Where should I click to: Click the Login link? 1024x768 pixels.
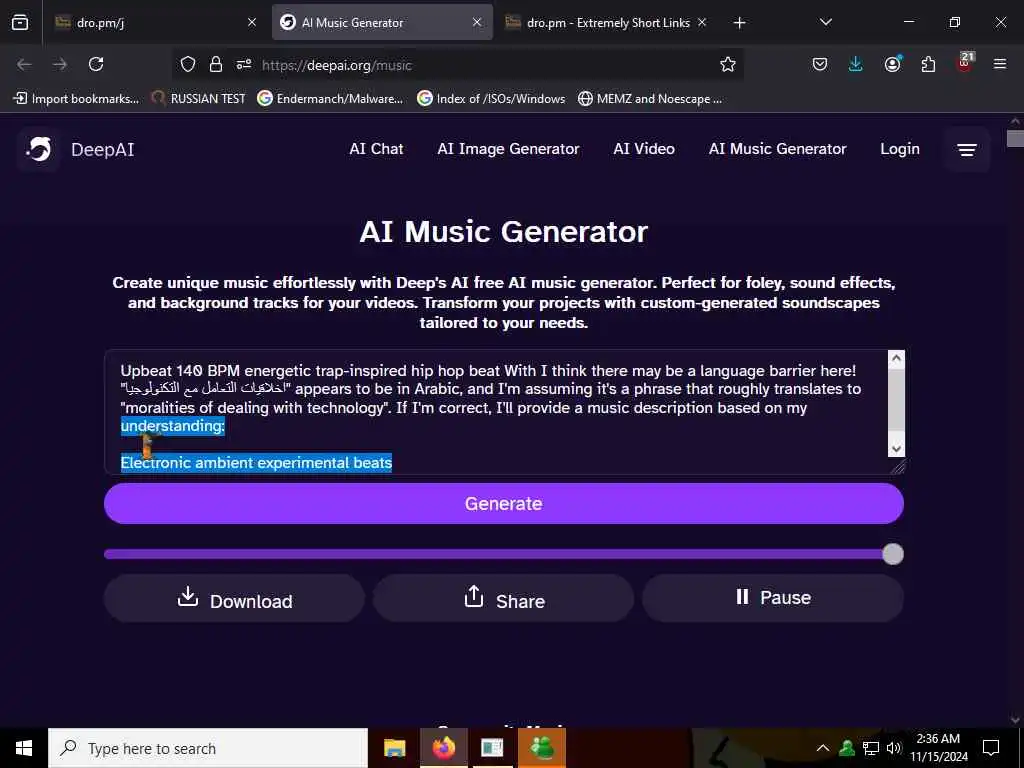coord(899,149)
